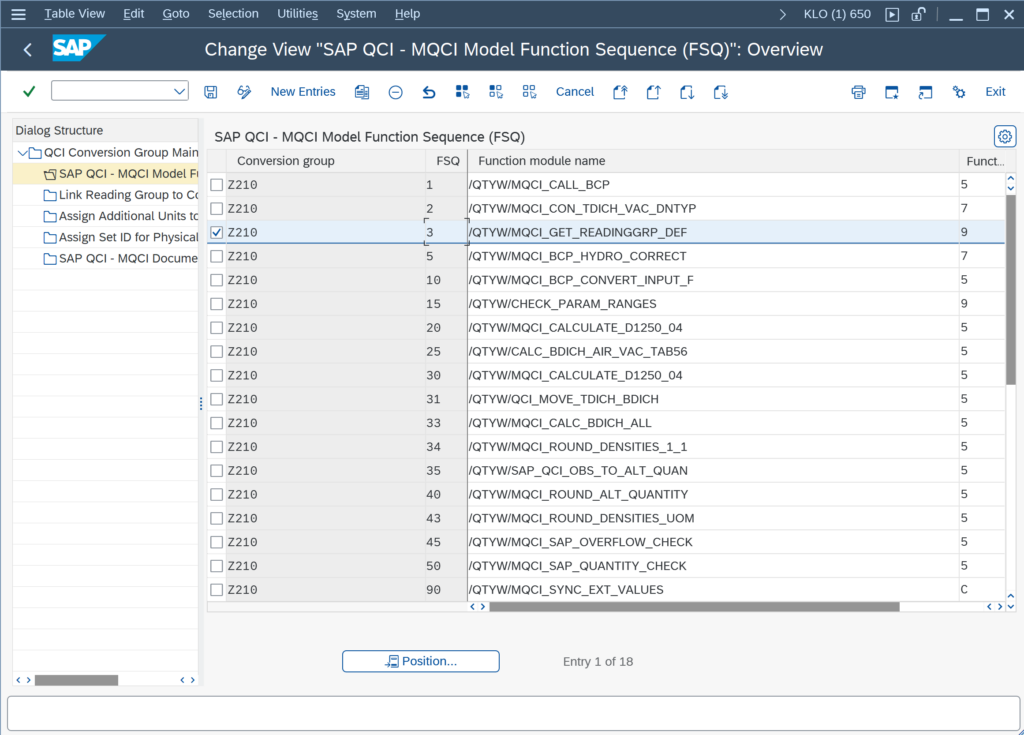Image resolution: width=1024 pixels, height=735 pixels.
Task: Click the lock icon in the title bar
Action: [918, 14]
